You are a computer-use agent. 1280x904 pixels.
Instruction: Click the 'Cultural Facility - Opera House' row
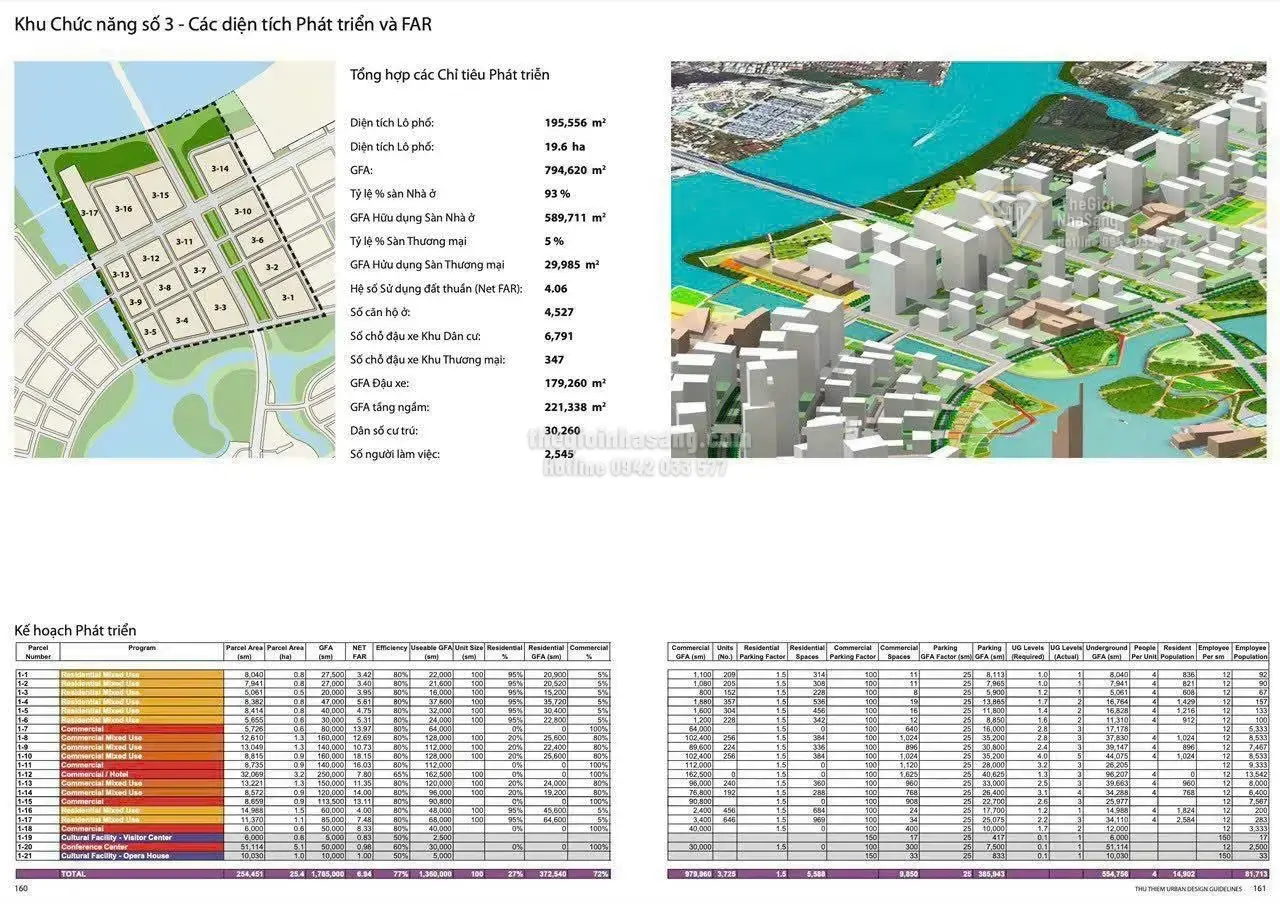pos(141,856)
